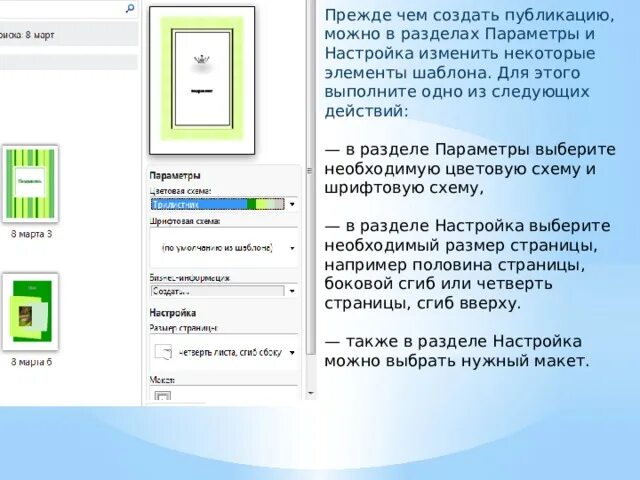The height and width of the screenshot is (480, 640).
Task: Click the Настройка section heading
Action: coord(173,313)
